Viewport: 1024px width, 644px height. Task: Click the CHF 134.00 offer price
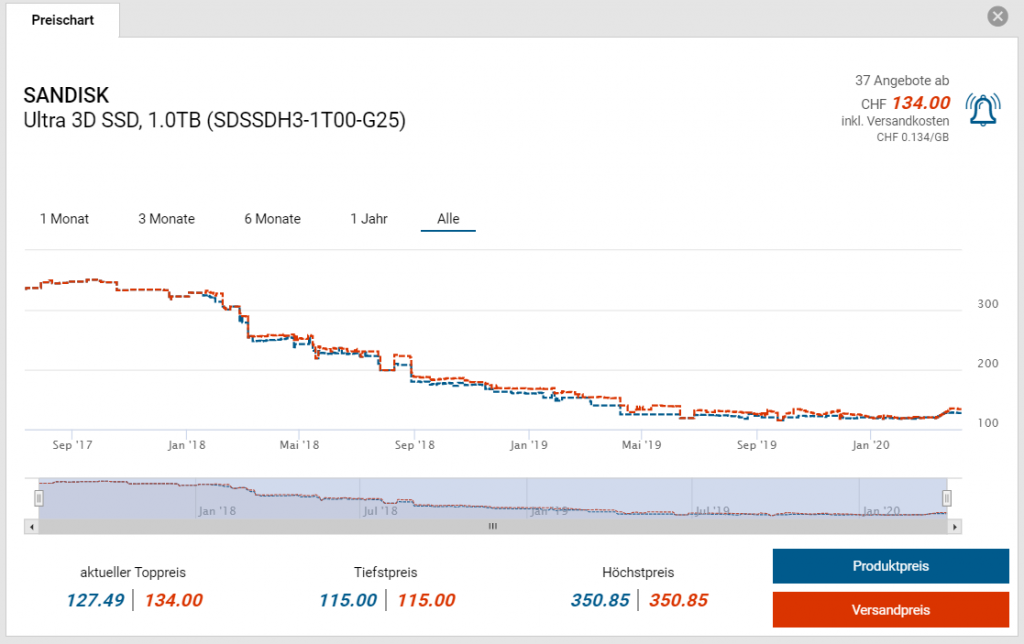click(920, 103)
